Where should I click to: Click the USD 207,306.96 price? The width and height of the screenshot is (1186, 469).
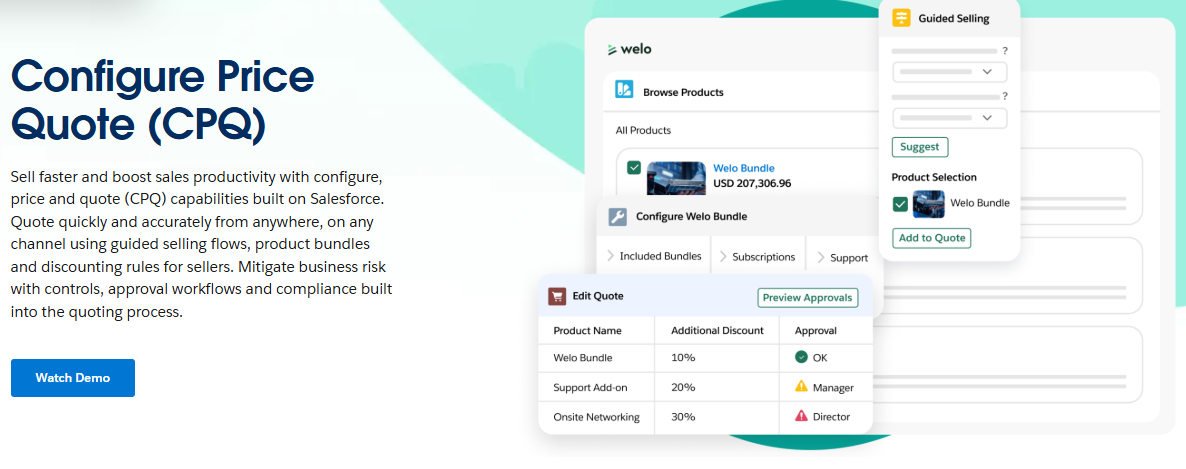pyautogui.click(x=752, y=183)
